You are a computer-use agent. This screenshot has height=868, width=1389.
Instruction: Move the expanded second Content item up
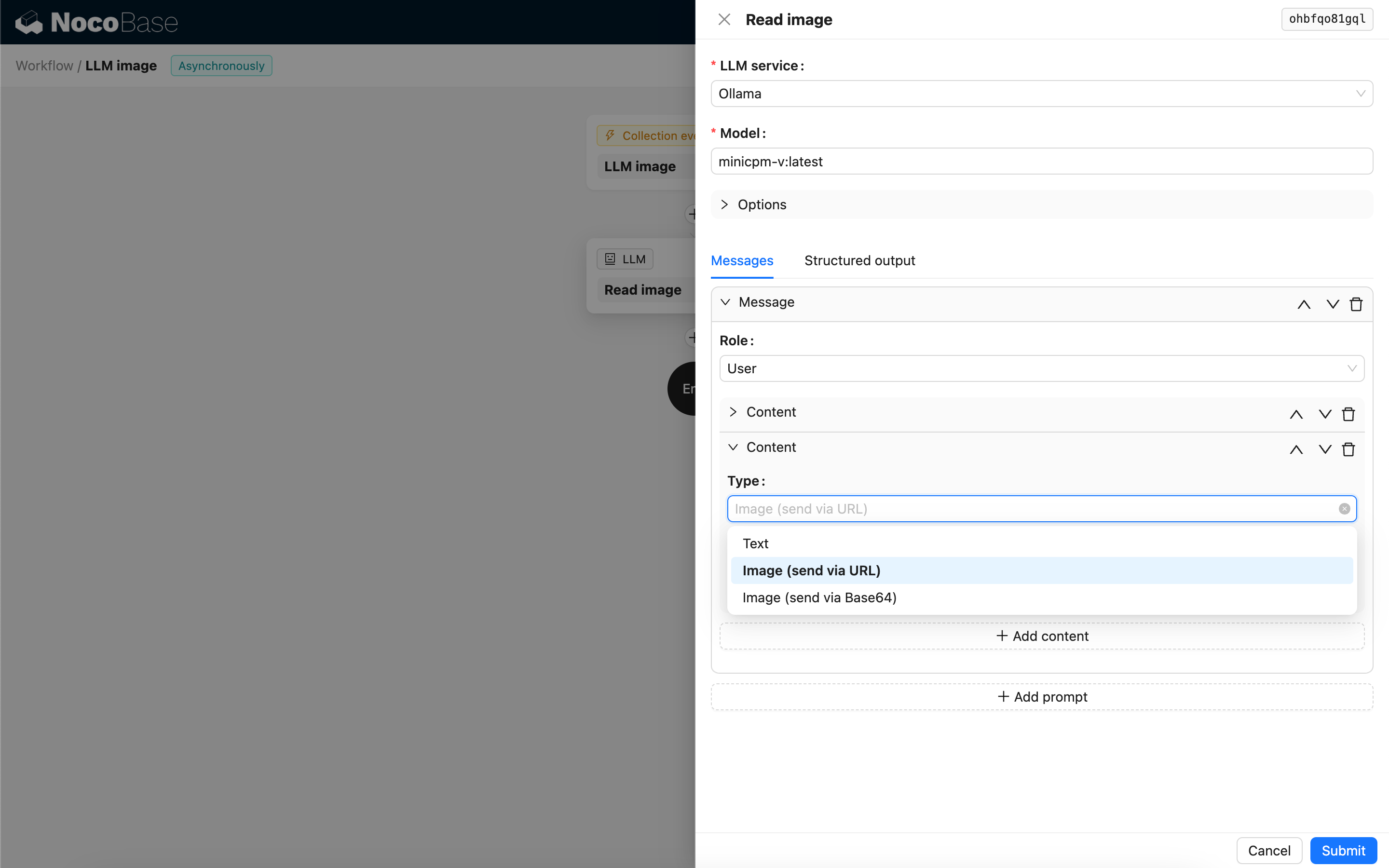coord(1296,449)
